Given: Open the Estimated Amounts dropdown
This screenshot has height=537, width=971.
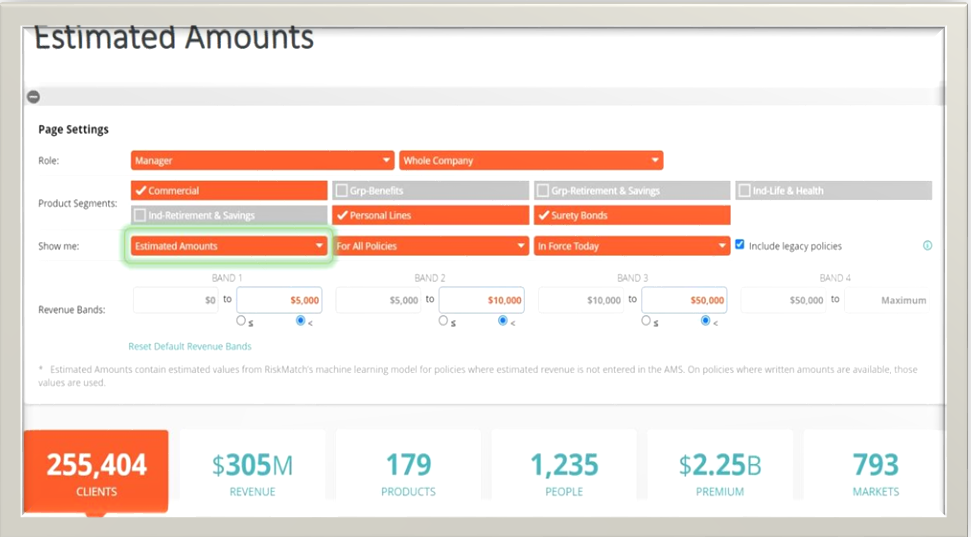Looking at the screenshot, I should point(229,246).
